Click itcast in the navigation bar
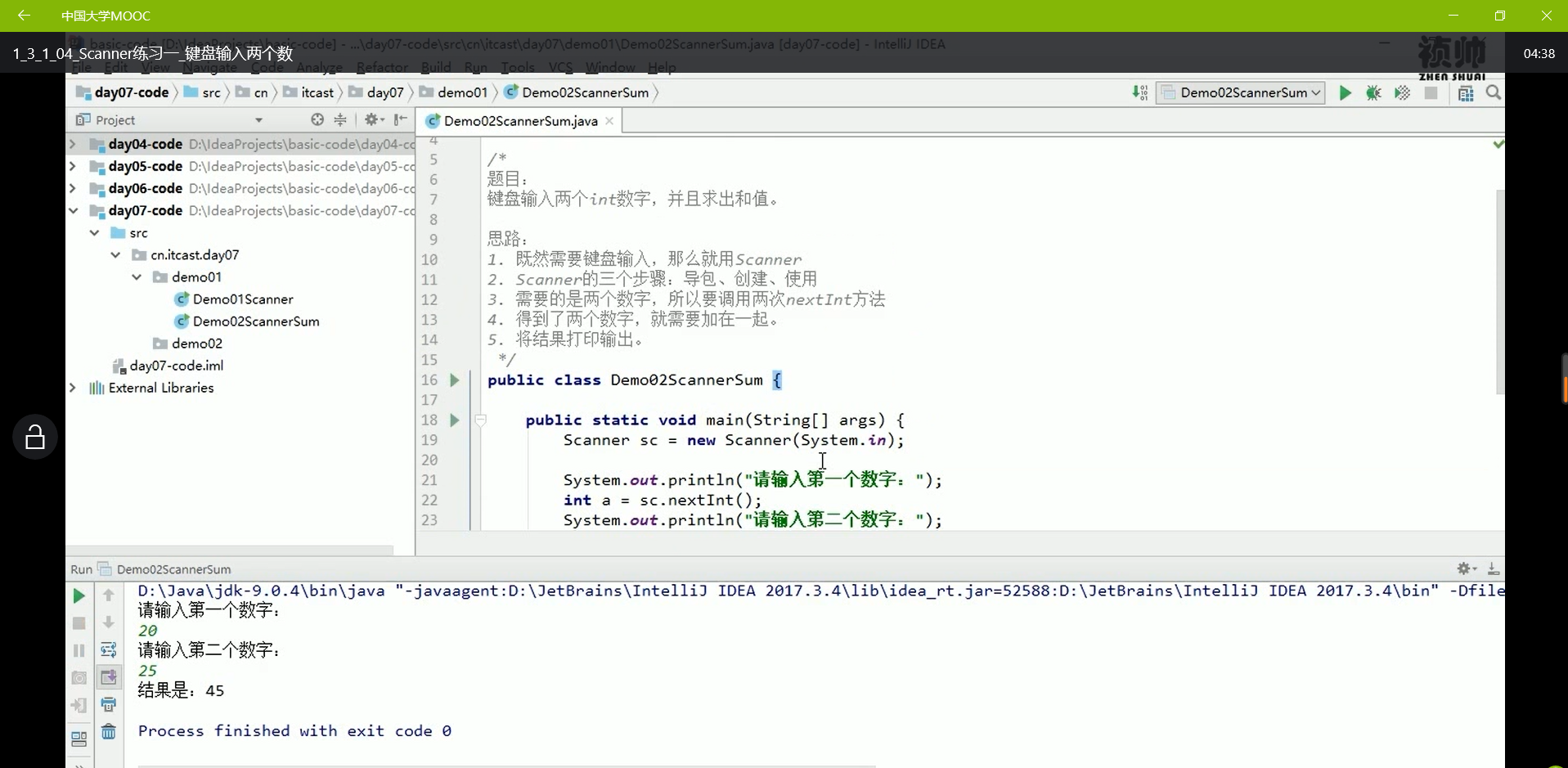The image size is (1568, 768). click(x=308, y=92)
